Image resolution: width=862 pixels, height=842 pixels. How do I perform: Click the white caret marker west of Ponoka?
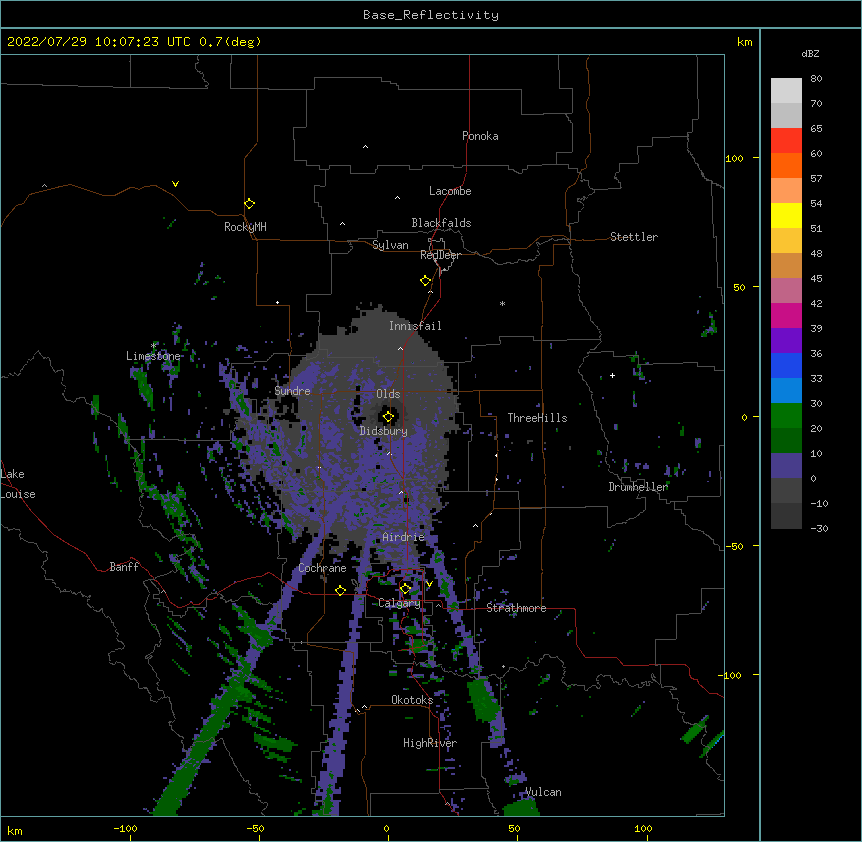365,147
